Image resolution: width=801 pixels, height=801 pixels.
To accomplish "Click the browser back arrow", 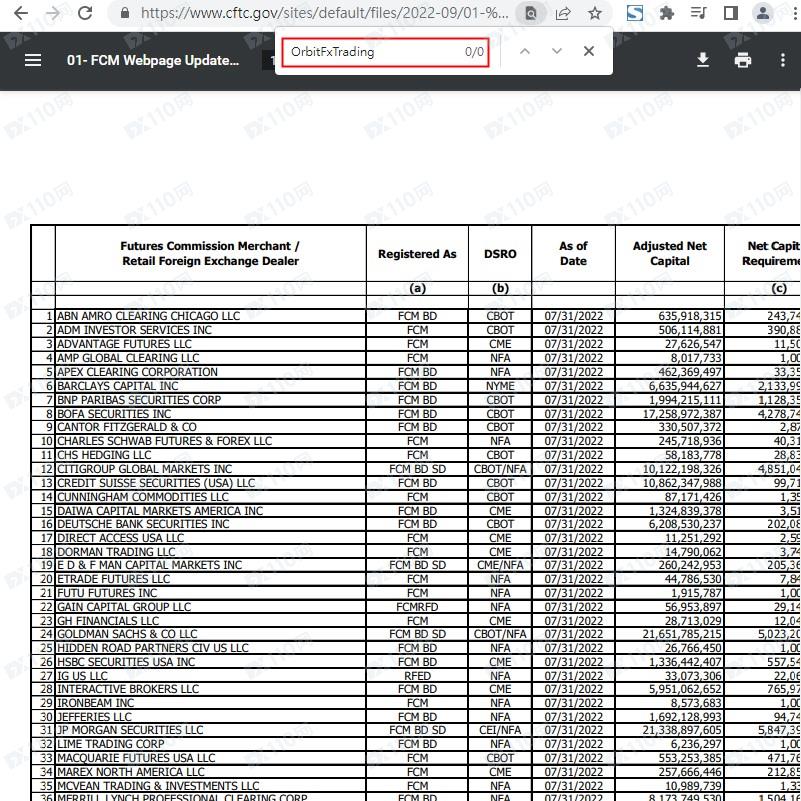I will coord(20,14).
